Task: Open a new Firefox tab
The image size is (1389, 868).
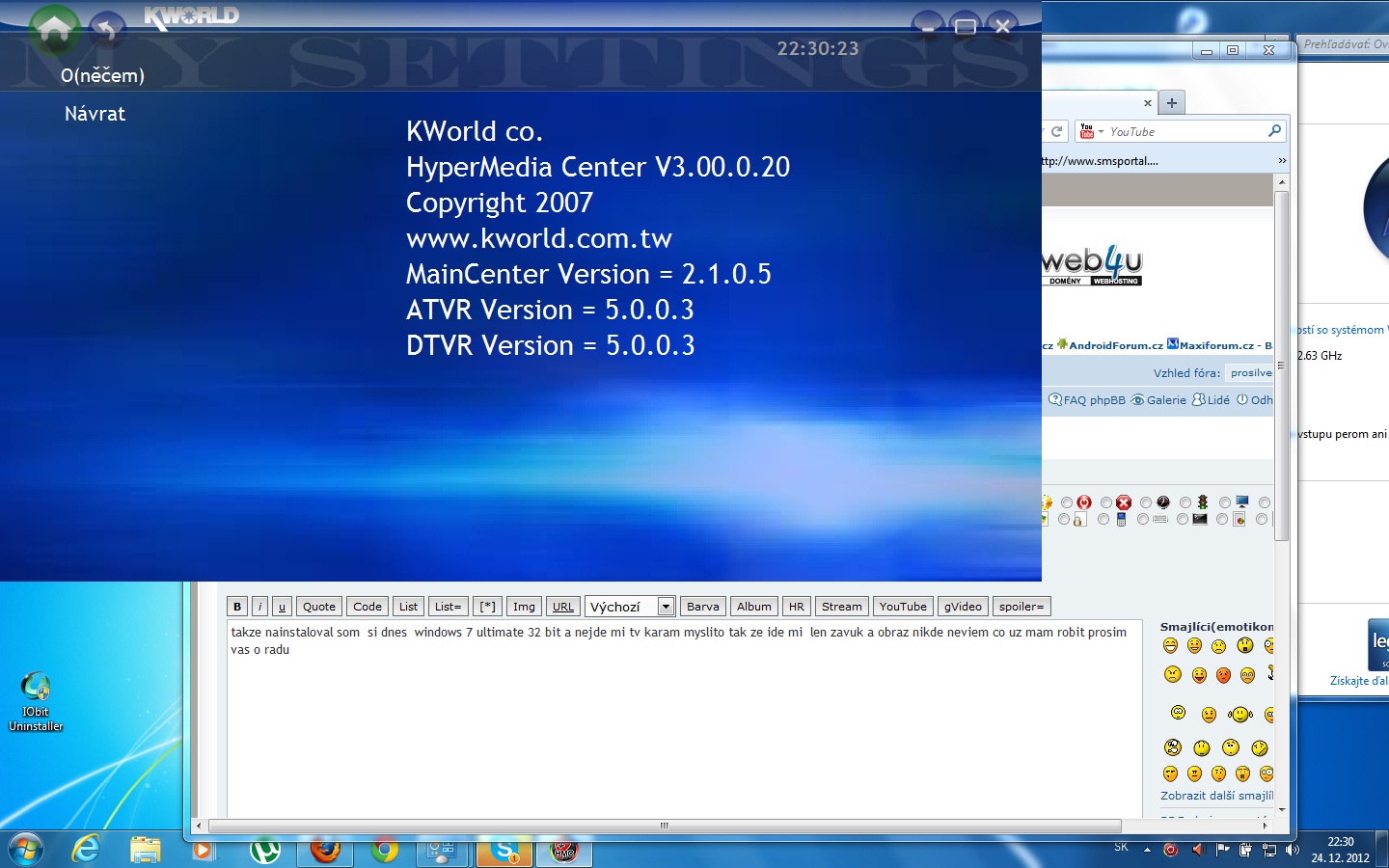Action: coord(1172,102)
